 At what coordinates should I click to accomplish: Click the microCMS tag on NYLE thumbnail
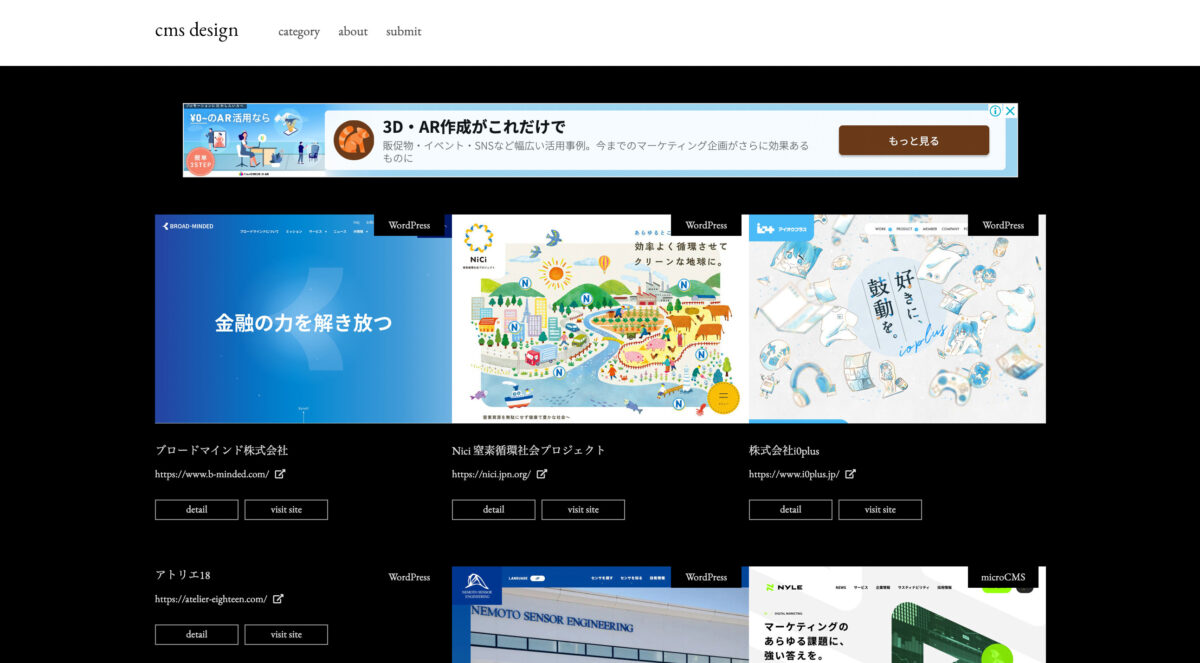click(1002, 577)
